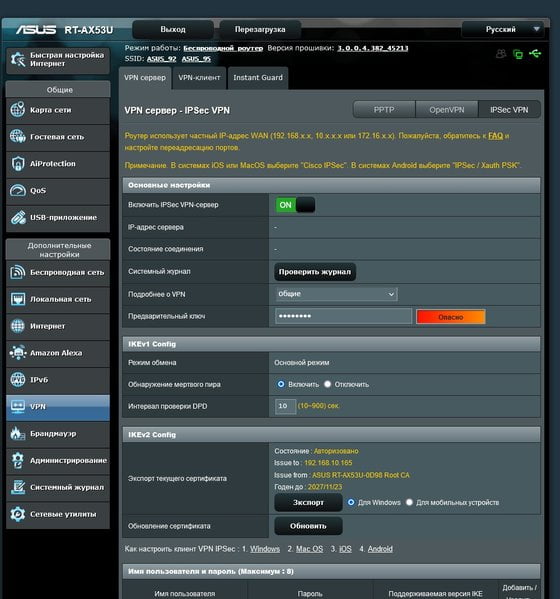The height and width of the screenshot is (599, 560).
Task: Select Для Windows export option
Action: click(351, 502)
